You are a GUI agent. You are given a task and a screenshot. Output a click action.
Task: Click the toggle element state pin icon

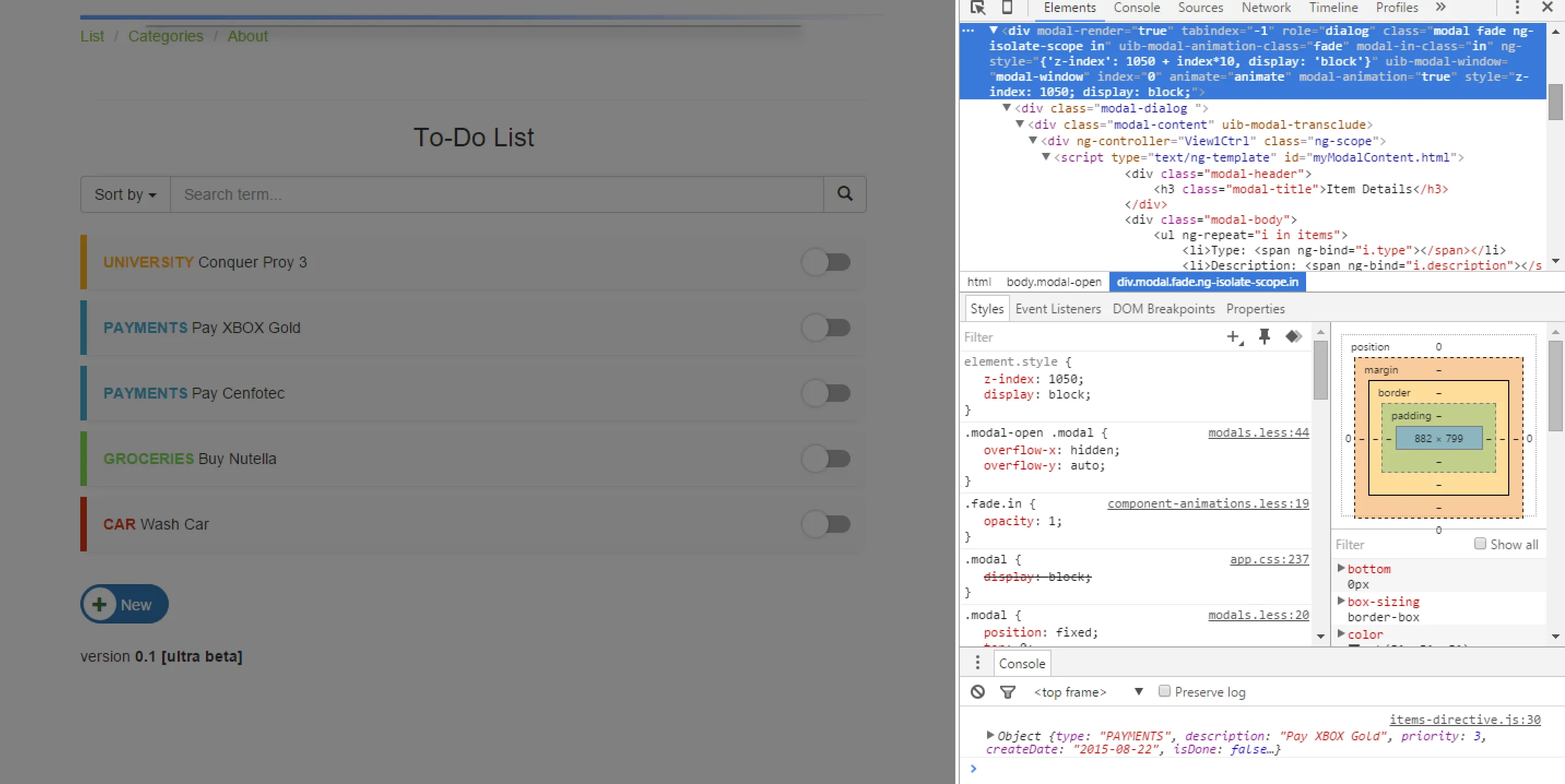(1264, 336)
